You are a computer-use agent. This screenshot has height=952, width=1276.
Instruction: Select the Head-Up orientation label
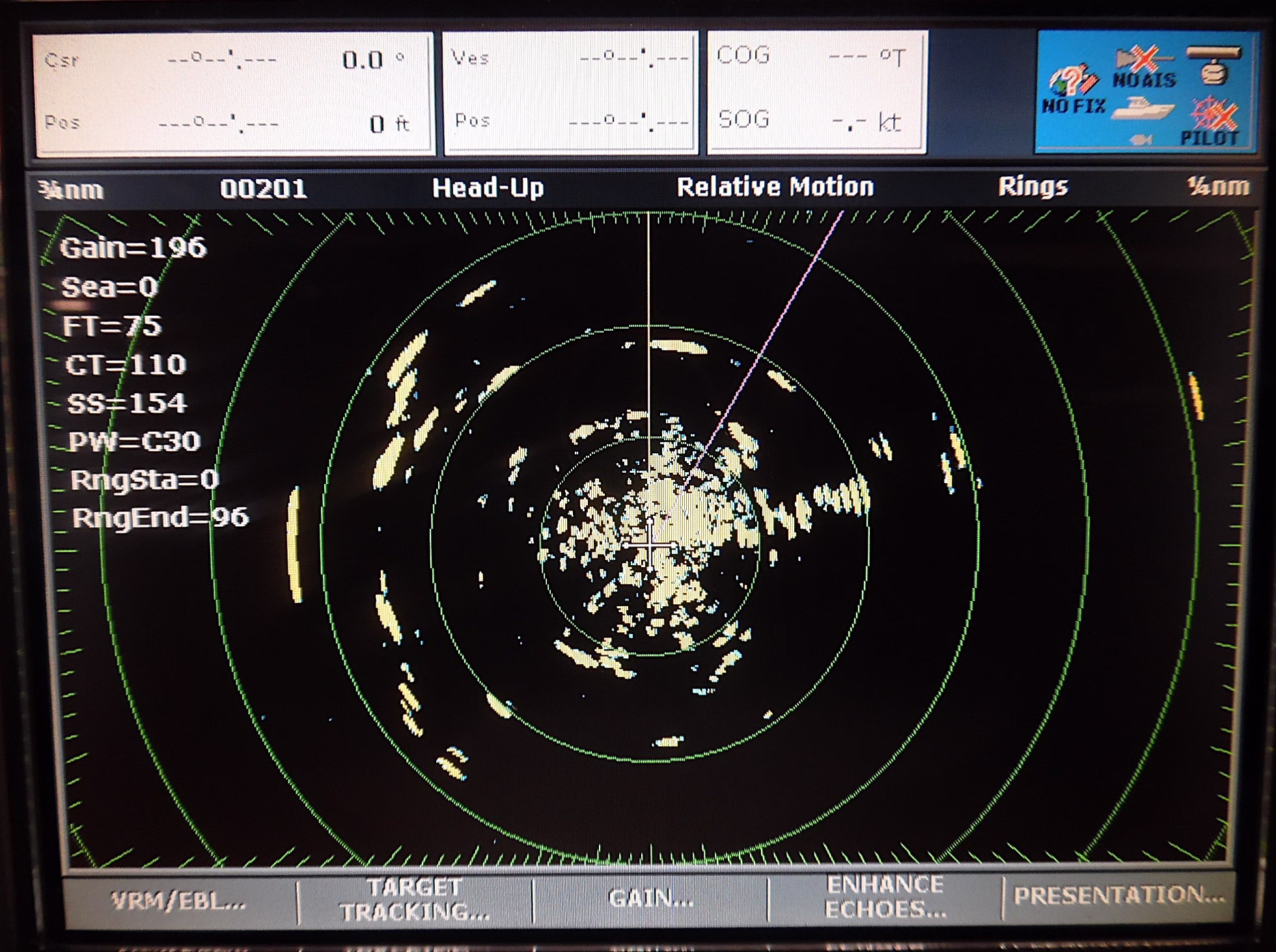488,188
